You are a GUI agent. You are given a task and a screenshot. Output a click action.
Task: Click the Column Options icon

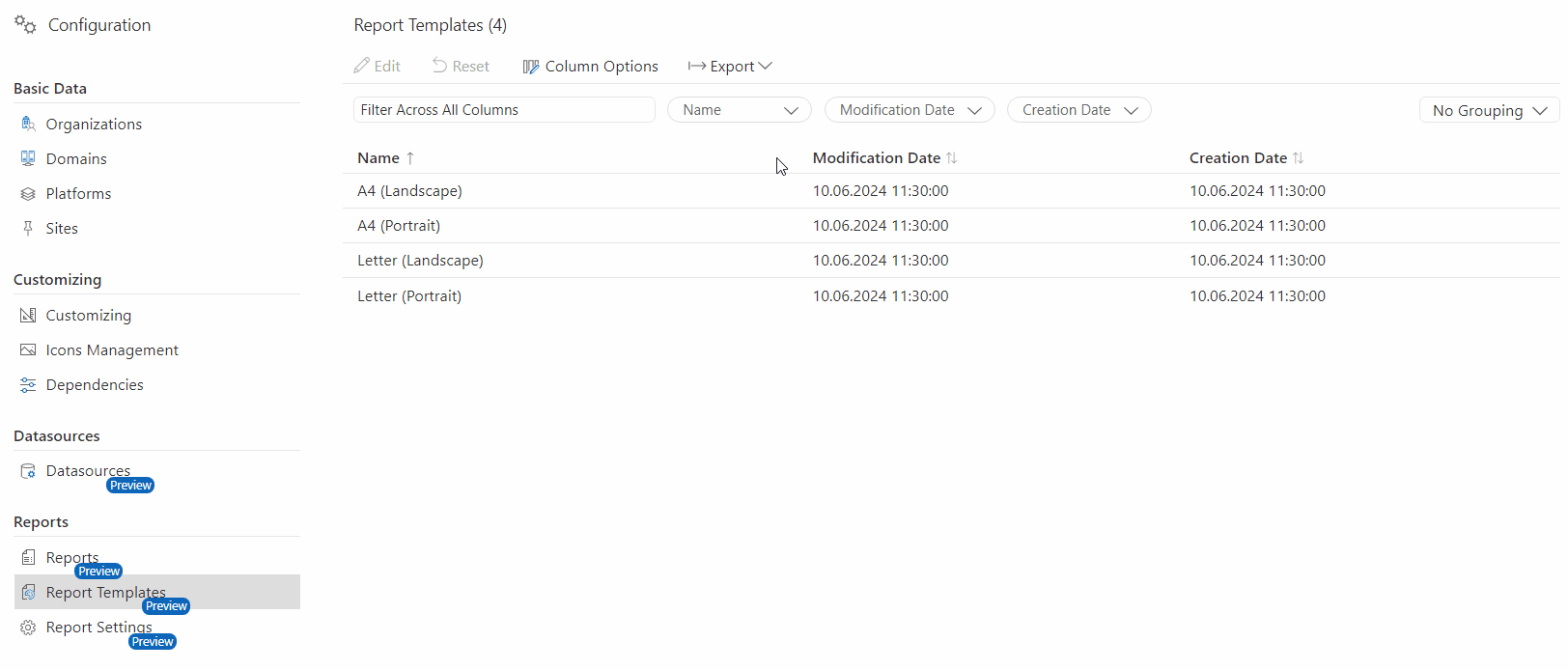pyautogui.click(x=531, y=67)
